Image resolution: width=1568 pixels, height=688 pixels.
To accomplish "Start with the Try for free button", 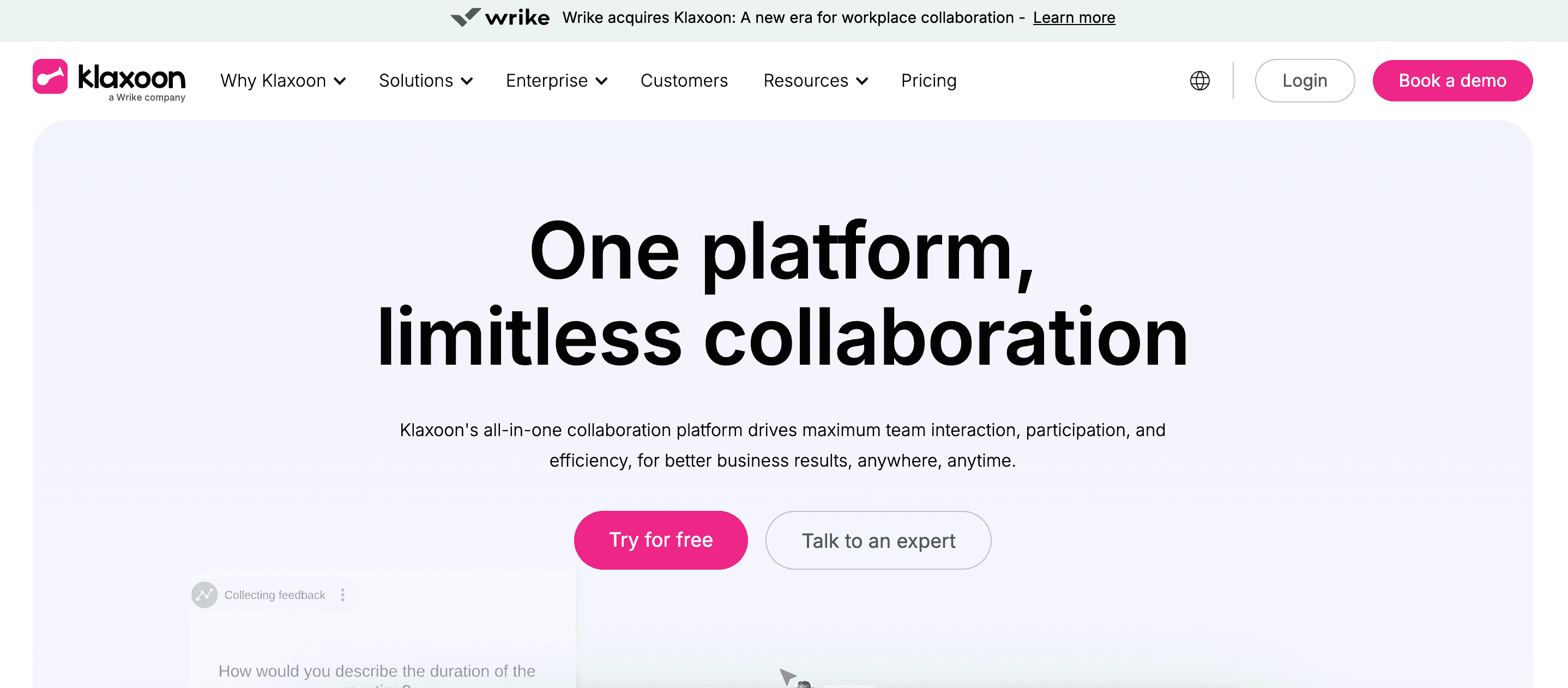I will 660,540.
